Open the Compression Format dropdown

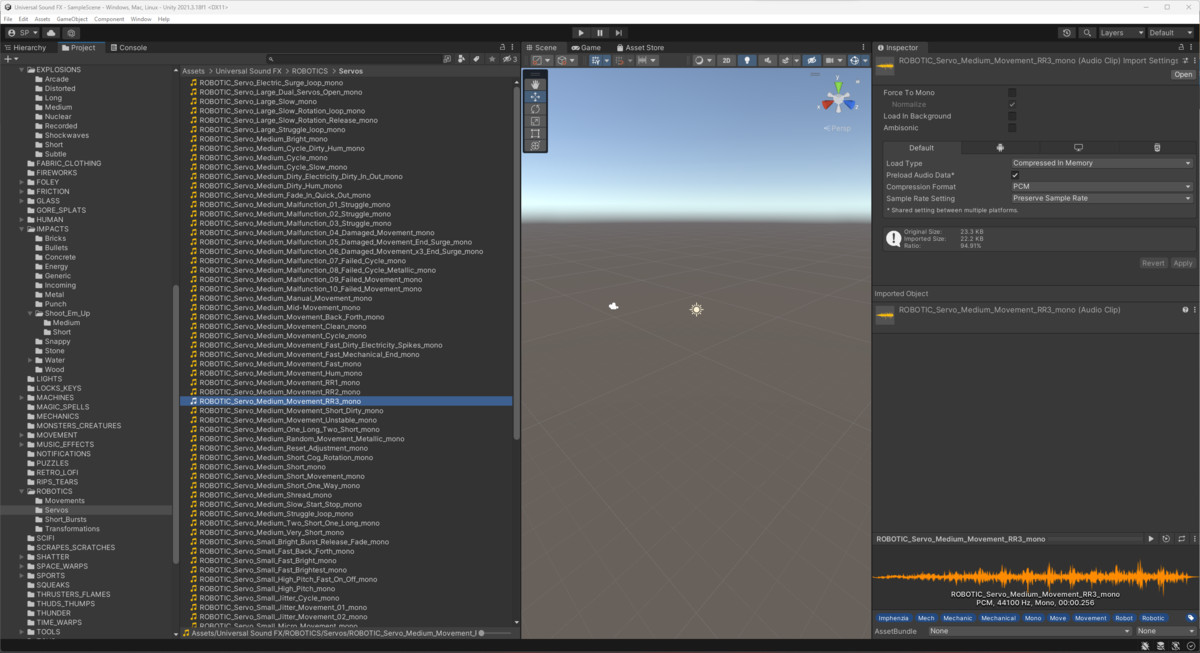(1102, 187)
